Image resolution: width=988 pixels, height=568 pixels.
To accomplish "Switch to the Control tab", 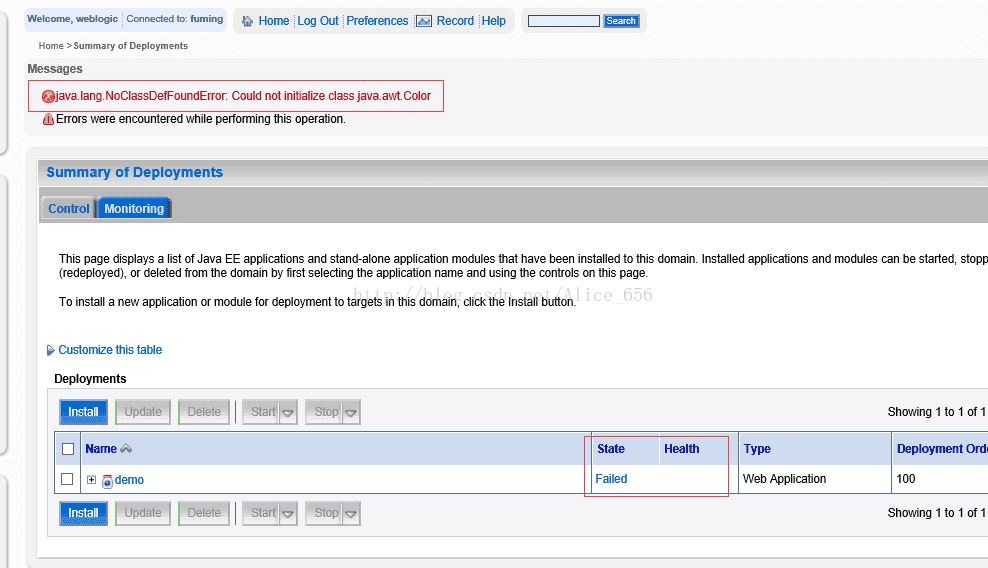I will pos(68,208).
